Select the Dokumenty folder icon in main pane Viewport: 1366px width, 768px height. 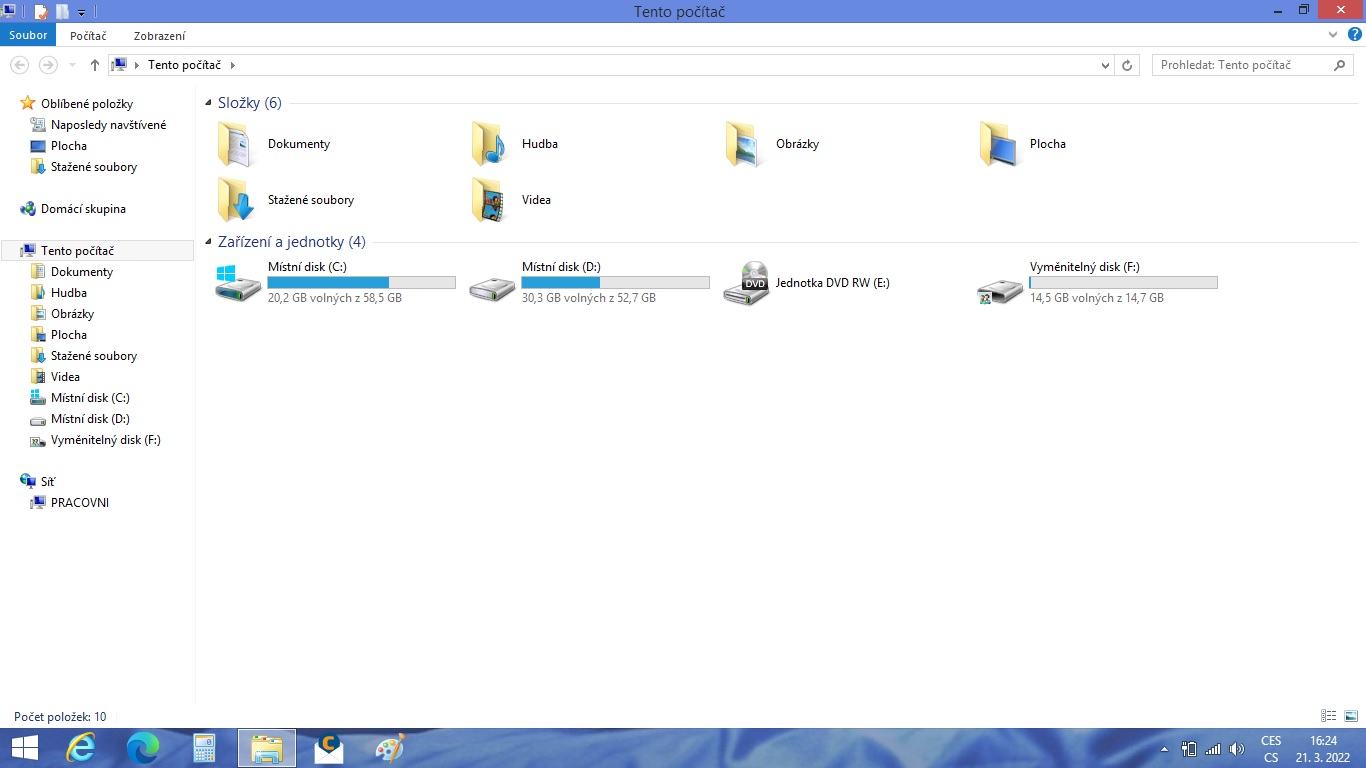[238, 144]
